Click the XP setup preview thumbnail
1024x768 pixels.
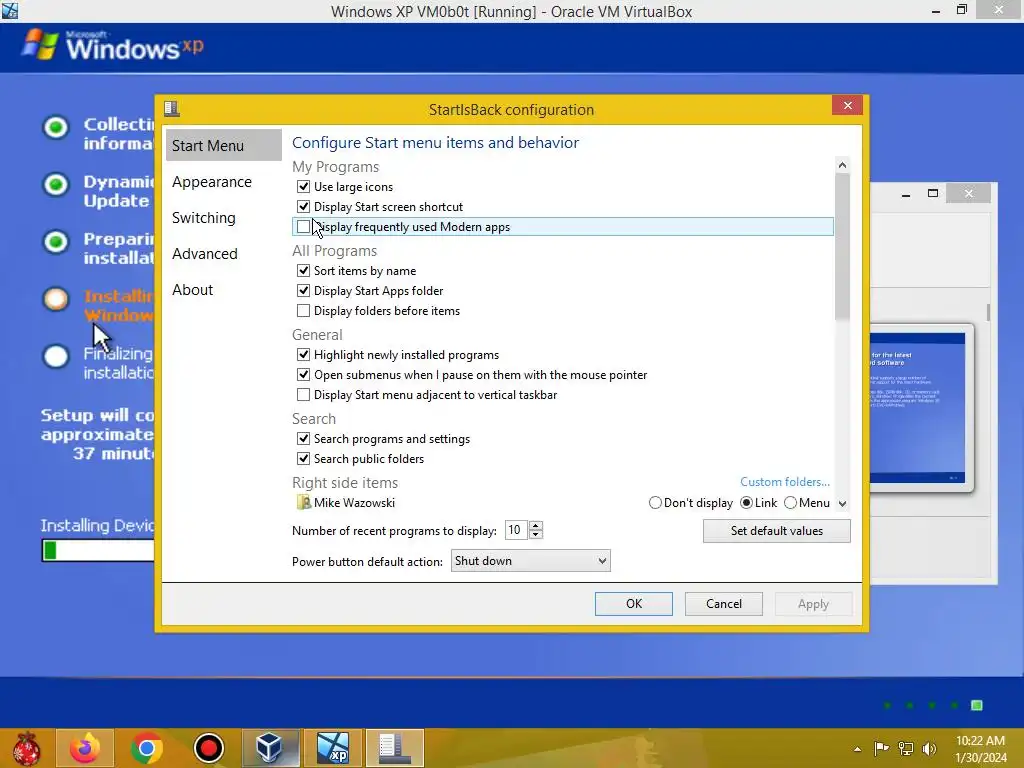coord(917,408)
